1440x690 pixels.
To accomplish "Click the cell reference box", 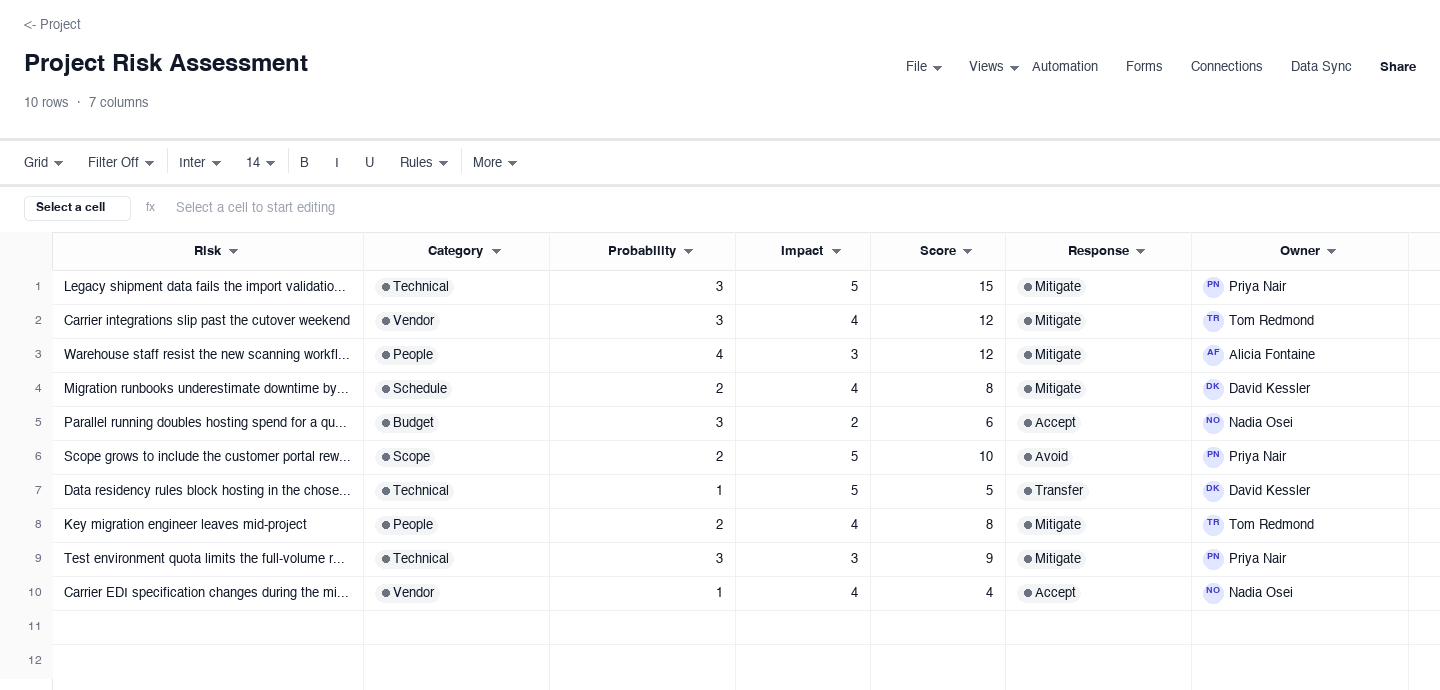I will coord(77,208).
